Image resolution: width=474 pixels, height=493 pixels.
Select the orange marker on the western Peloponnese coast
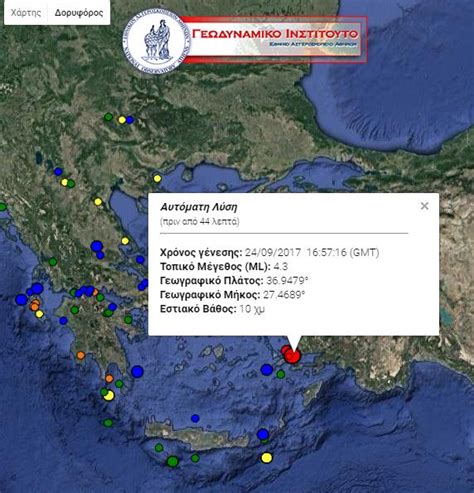(81, 355)
